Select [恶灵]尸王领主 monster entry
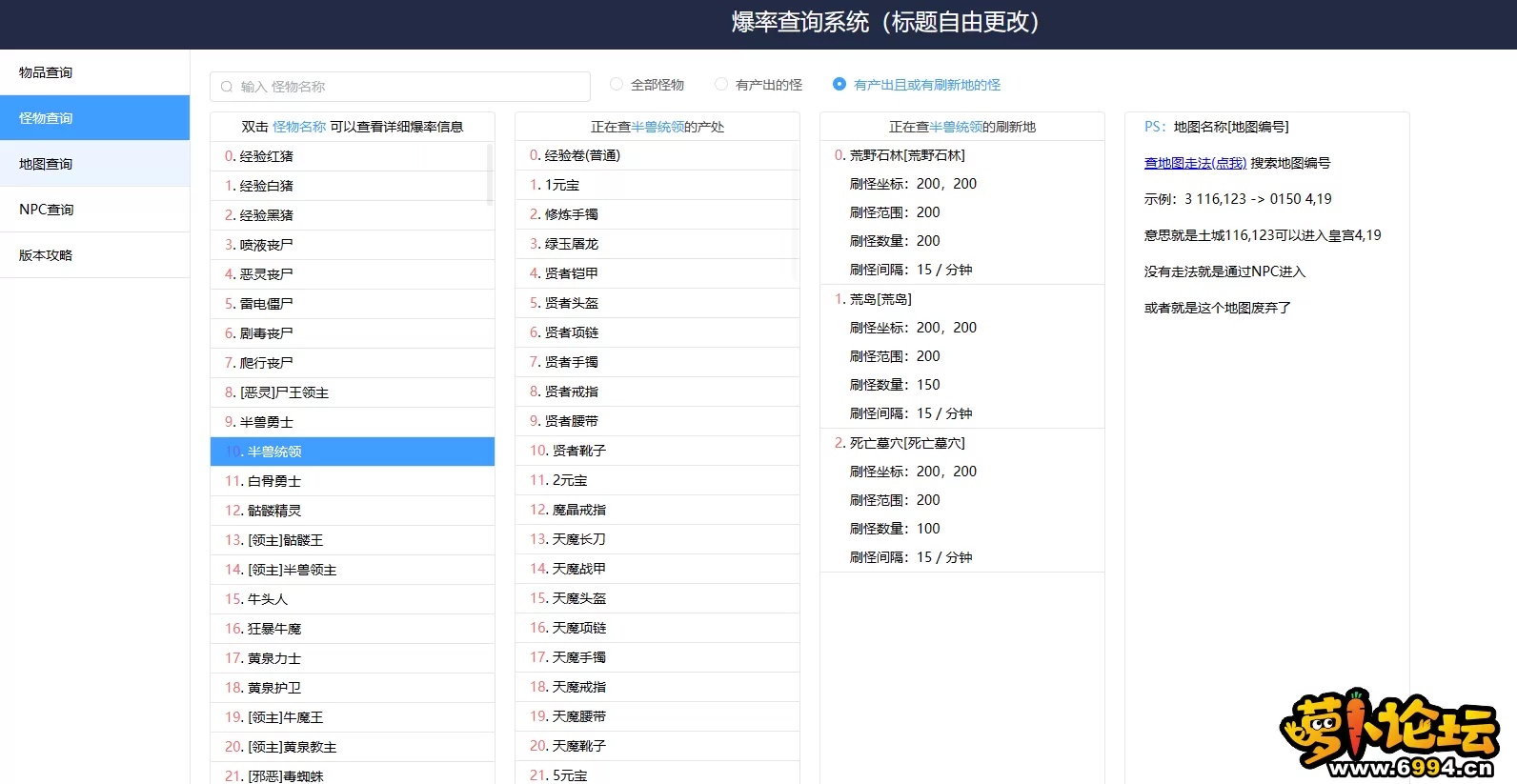Image resolution: width=1517 pixels, height=784 pixels. pos(352,392)
